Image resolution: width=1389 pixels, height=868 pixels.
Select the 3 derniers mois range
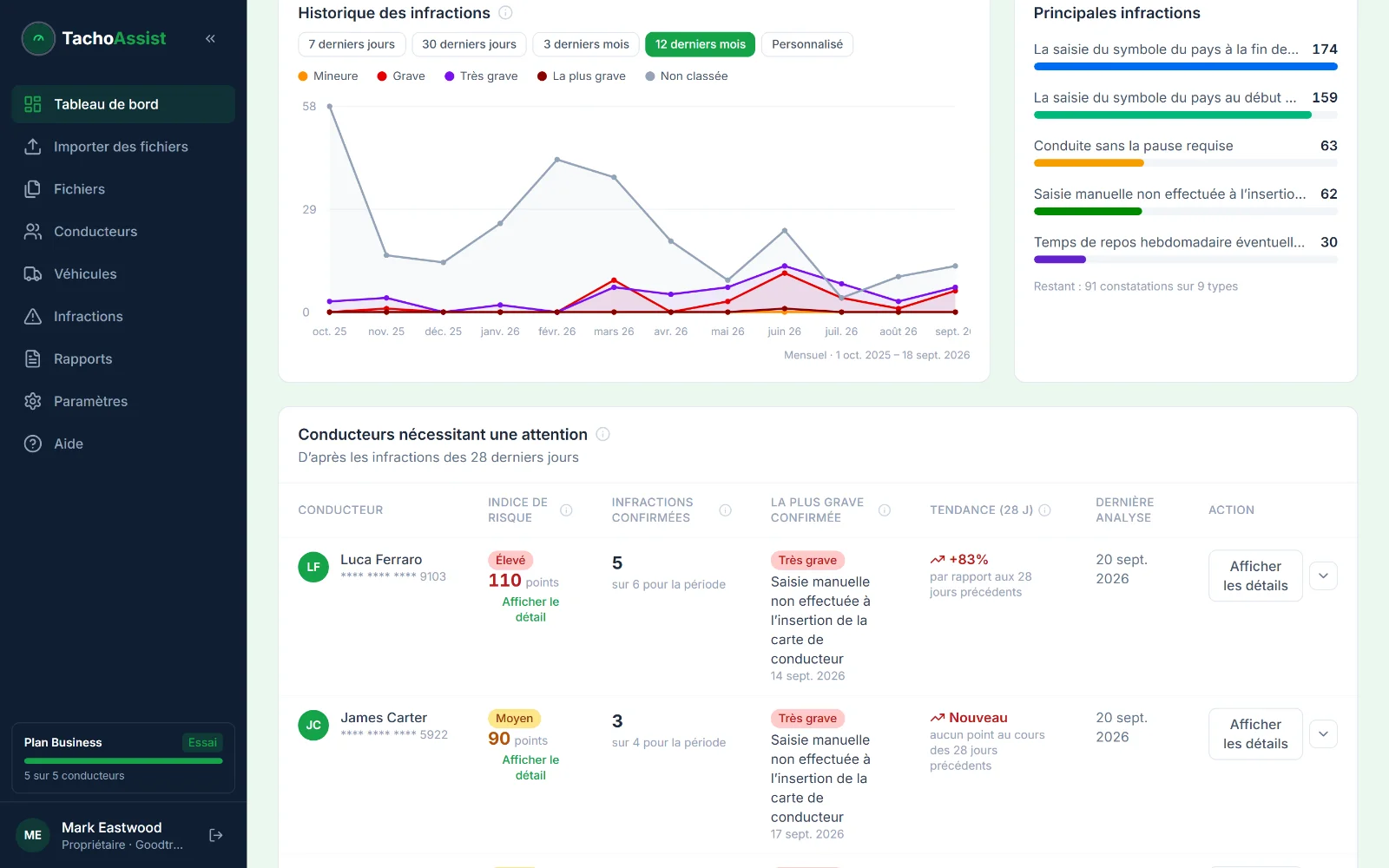click(586, 44)
